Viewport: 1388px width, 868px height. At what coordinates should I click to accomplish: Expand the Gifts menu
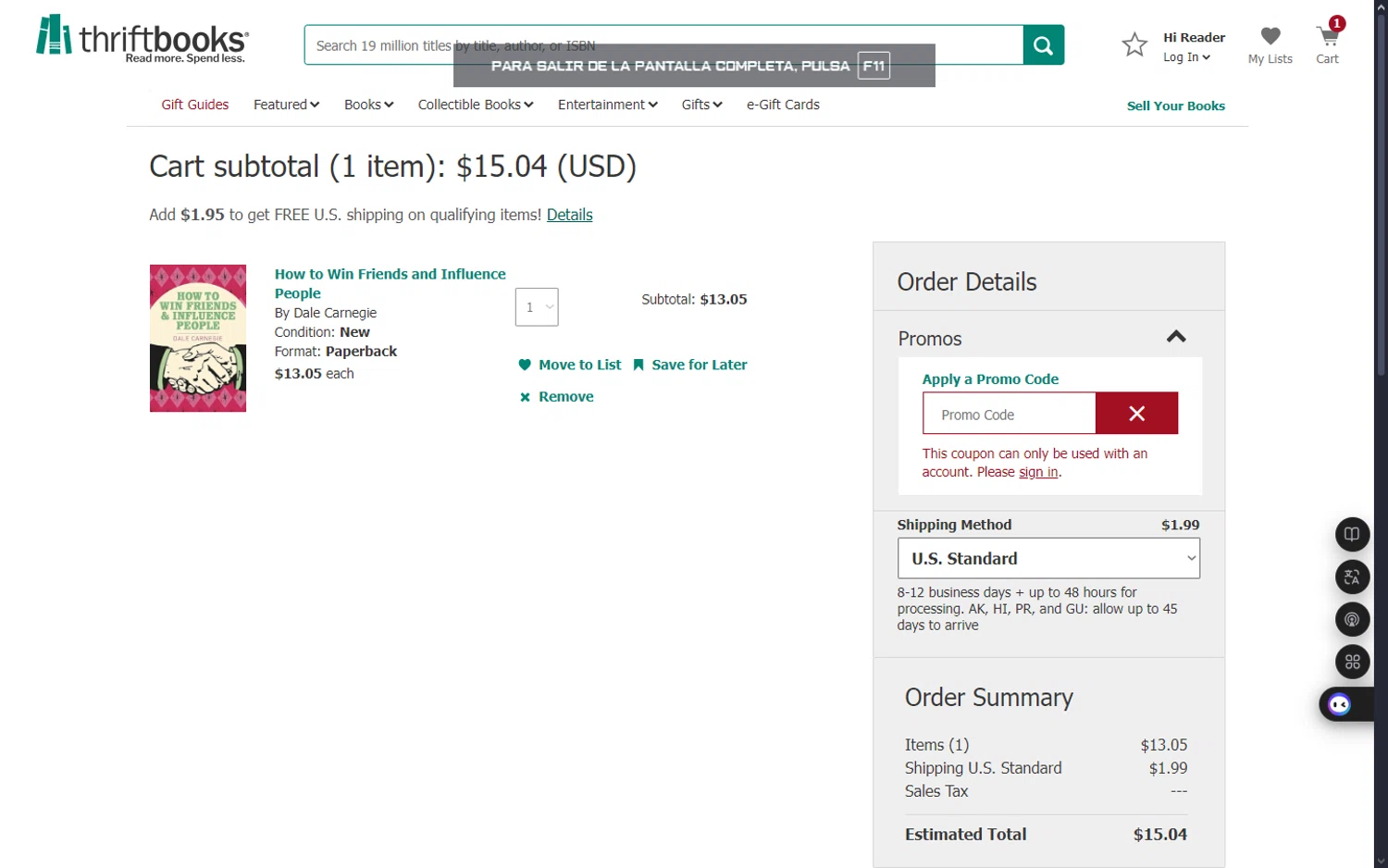click(701, 105)
